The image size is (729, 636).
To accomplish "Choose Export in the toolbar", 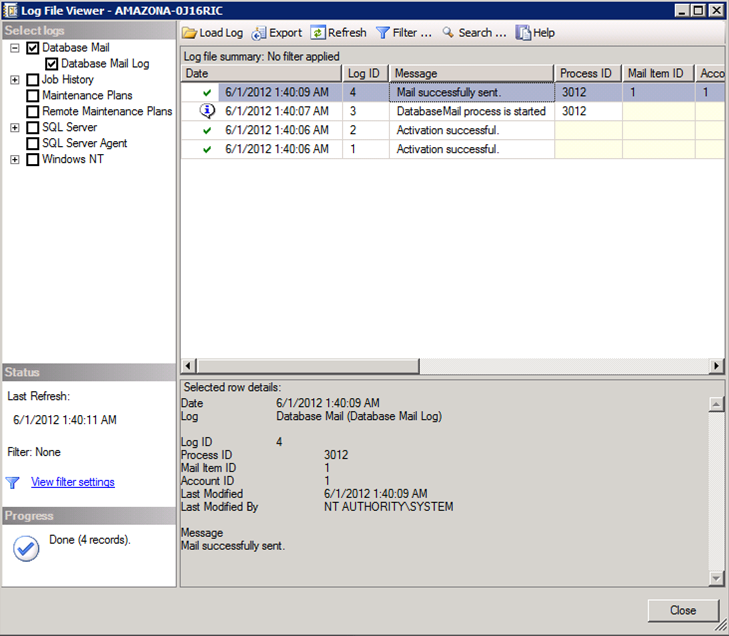I will 277,33.
